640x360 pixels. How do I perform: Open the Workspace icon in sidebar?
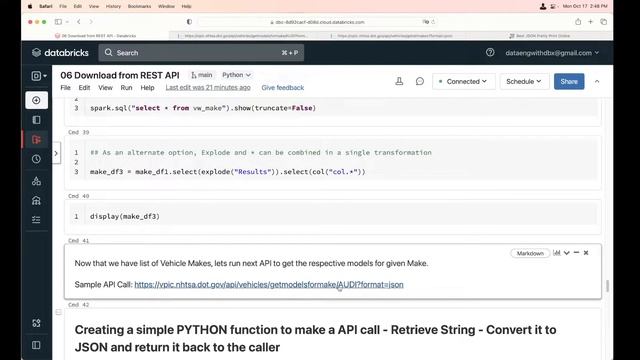point(36,120)
